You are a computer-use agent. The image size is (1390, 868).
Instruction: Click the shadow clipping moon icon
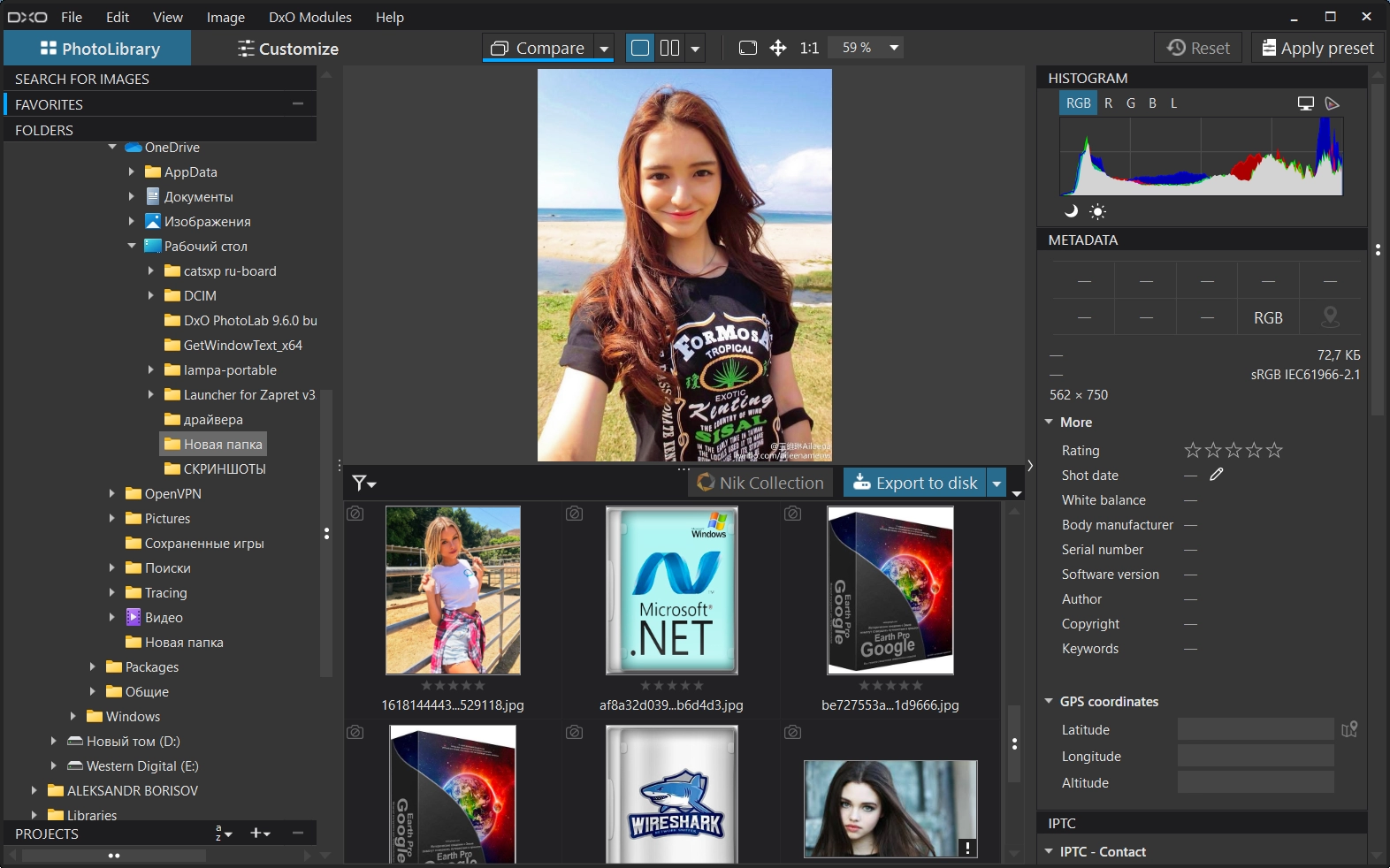[1071, 211]
